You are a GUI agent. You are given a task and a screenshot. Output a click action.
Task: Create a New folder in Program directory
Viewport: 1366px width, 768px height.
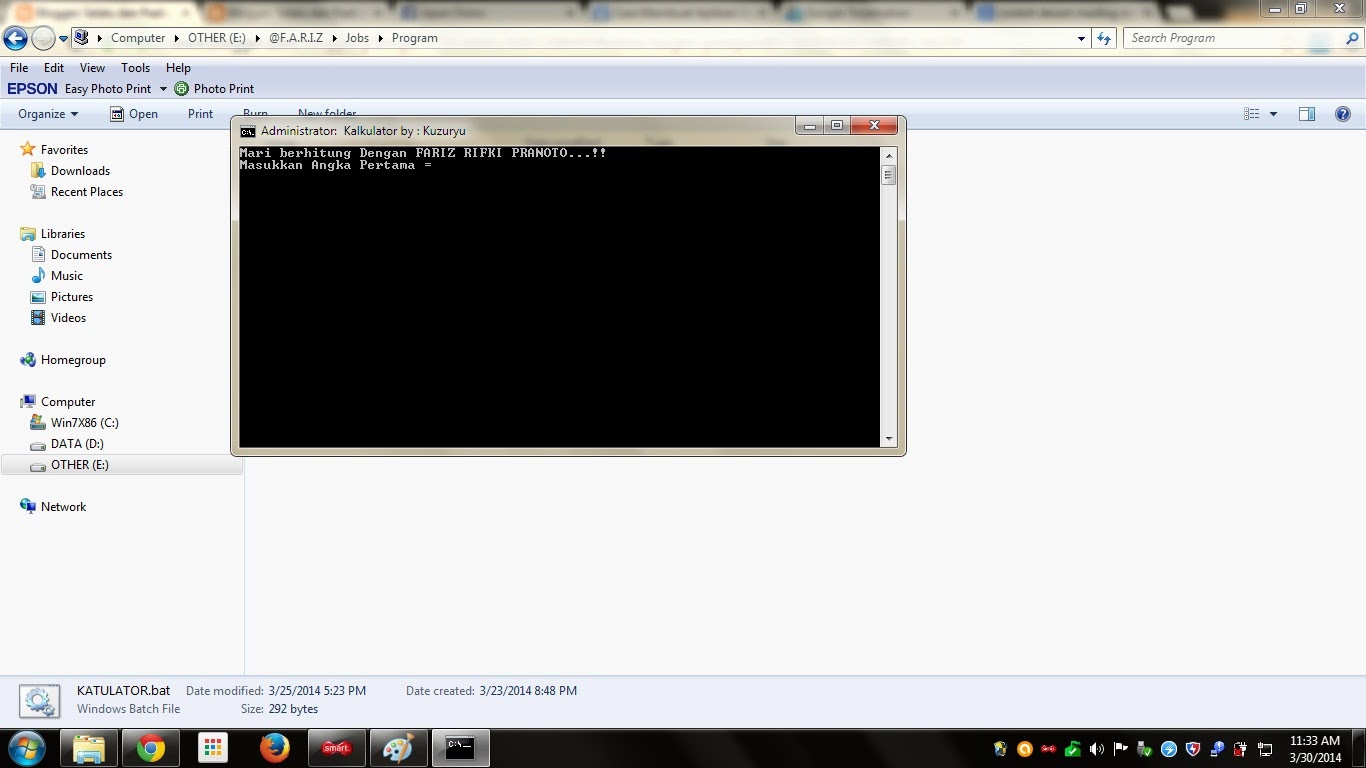[x=327, y=113]
